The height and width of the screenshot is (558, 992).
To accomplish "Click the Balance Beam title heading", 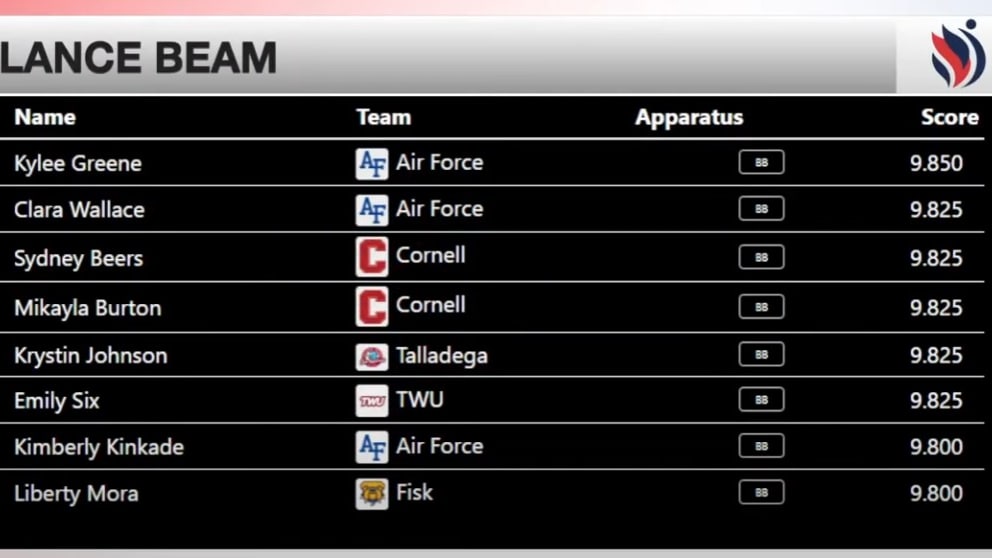I will coord(138,58).
